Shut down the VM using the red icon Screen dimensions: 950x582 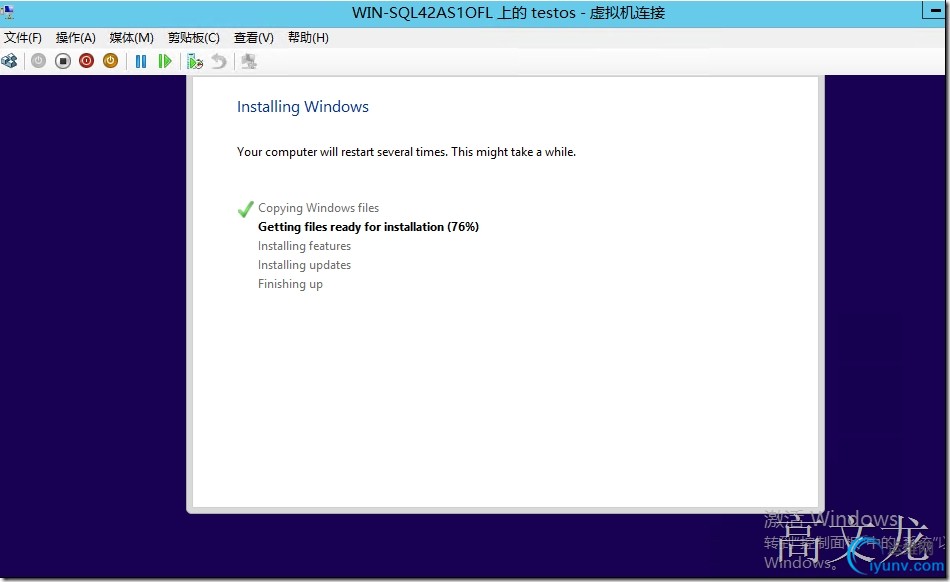tap(87, 61)
